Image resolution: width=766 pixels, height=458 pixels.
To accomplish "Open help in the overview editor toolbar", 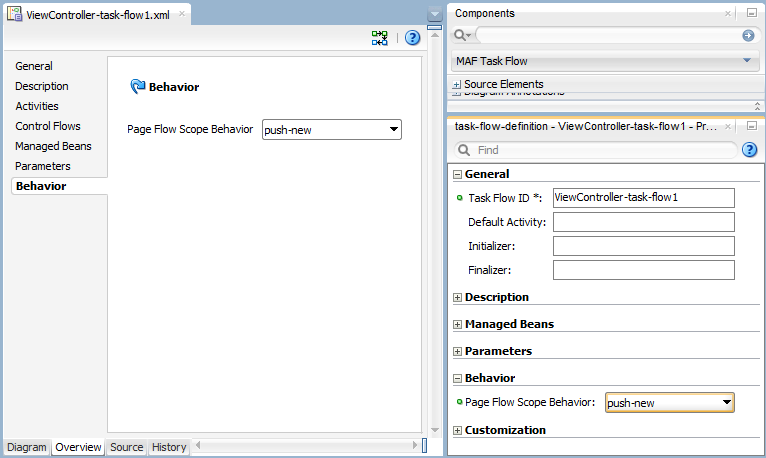I will pos(413,38).
